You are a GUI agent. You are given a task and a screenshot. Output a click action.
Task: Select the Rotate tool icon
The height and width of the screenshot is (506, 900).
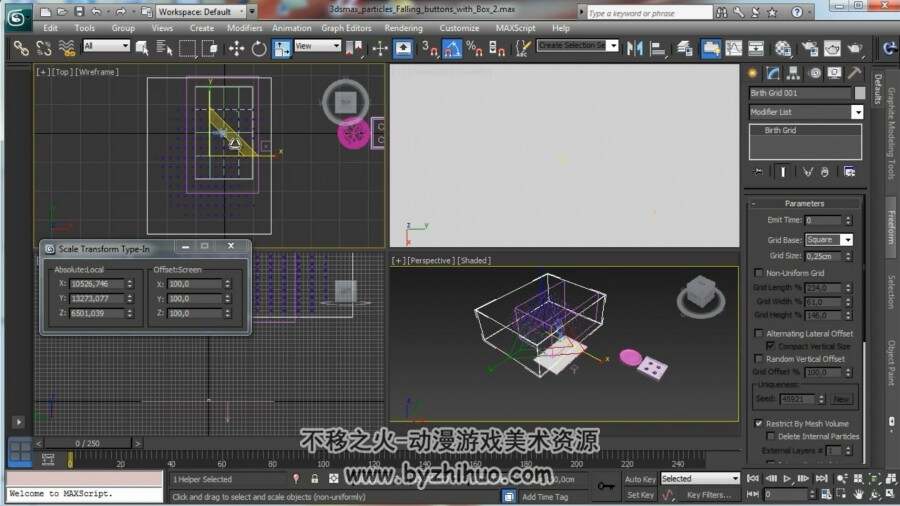click(259, 48)
